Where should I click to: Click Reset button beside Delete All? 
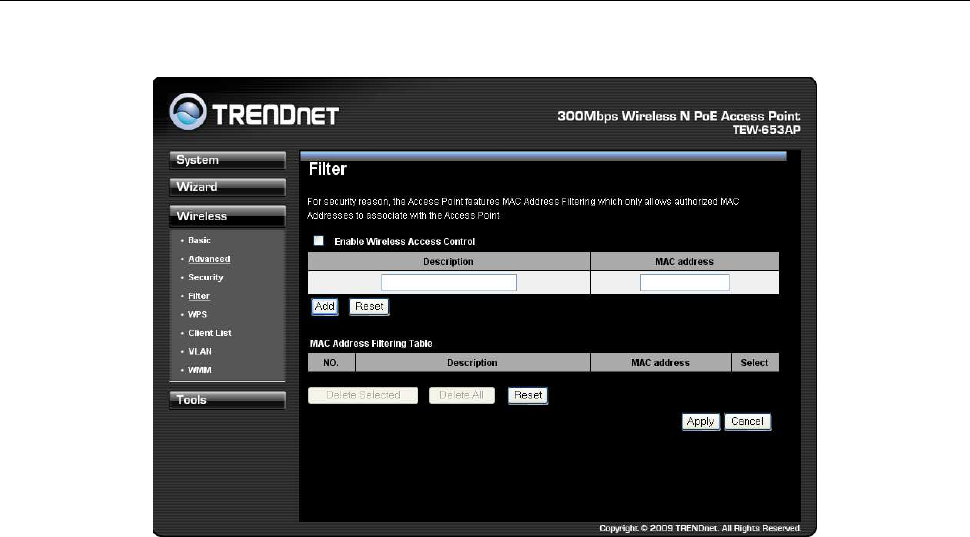[528, 395]
